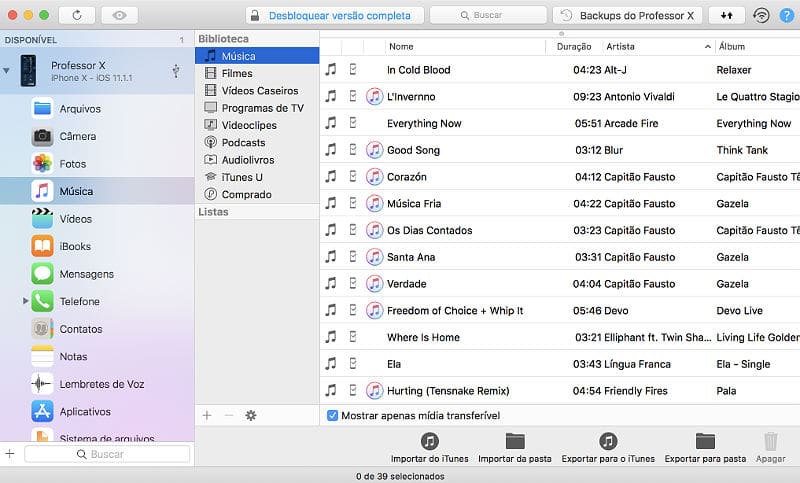800x483 pixels.
Task: Click the iTunes icon beside L'Invernno
Action: (x=374, y=96)
